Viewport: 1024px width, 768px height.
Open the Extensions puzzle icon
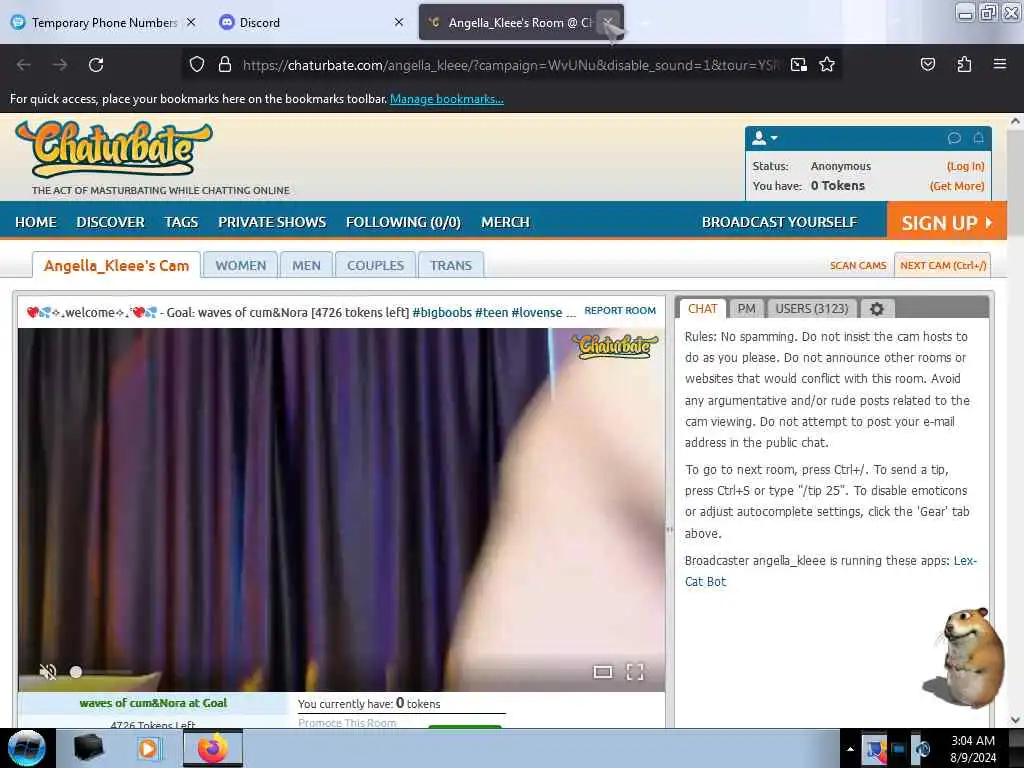[964, 64]
